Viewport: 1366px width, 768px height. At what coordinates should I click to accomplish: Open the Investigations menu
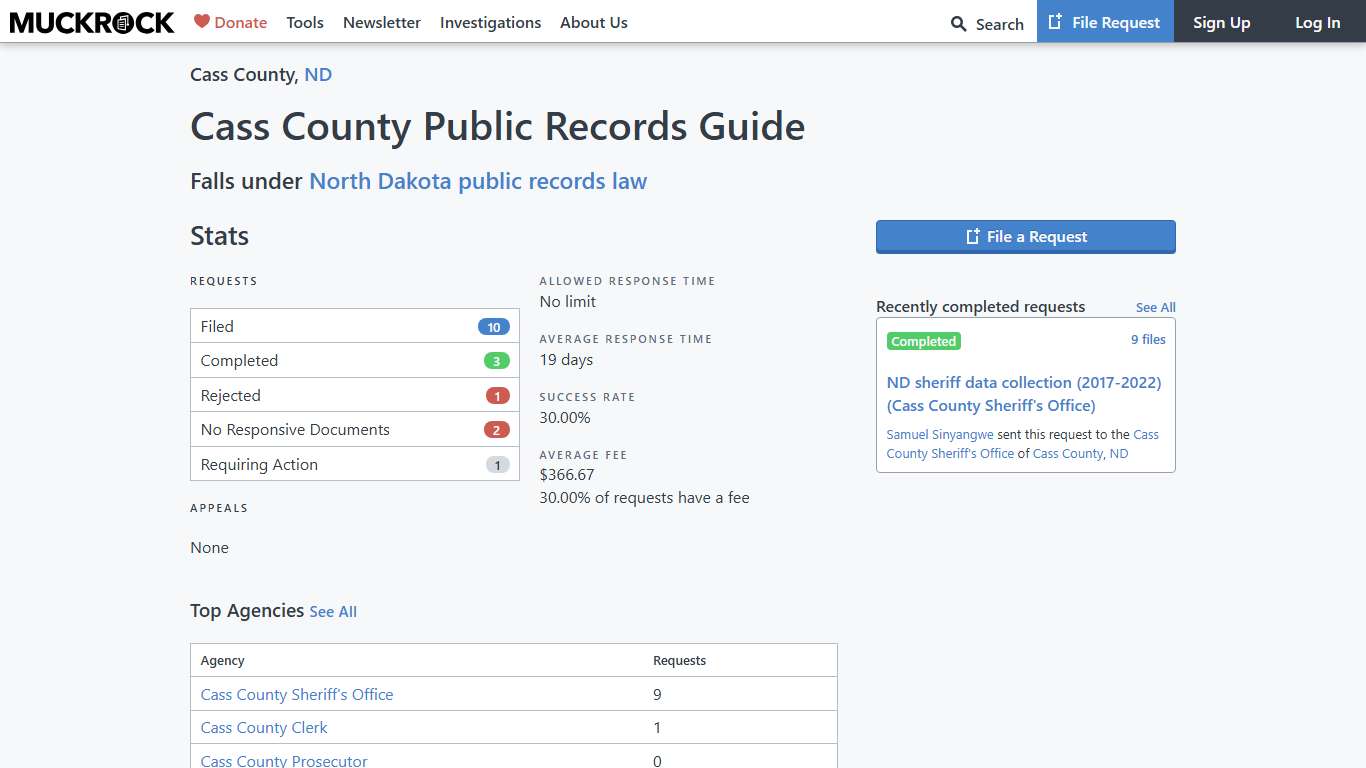pos(490,22)
